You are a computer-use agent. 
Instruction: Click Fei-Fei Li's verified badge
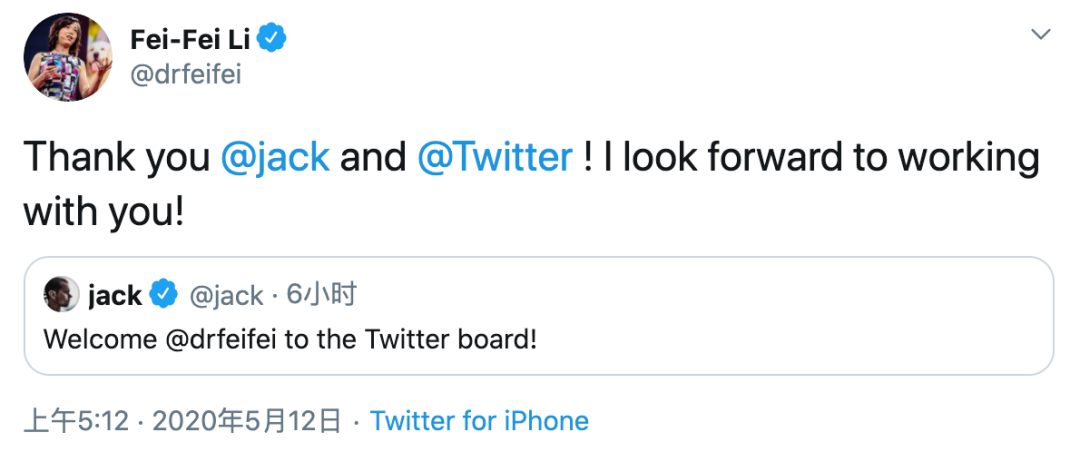click(x=273, y=39)
